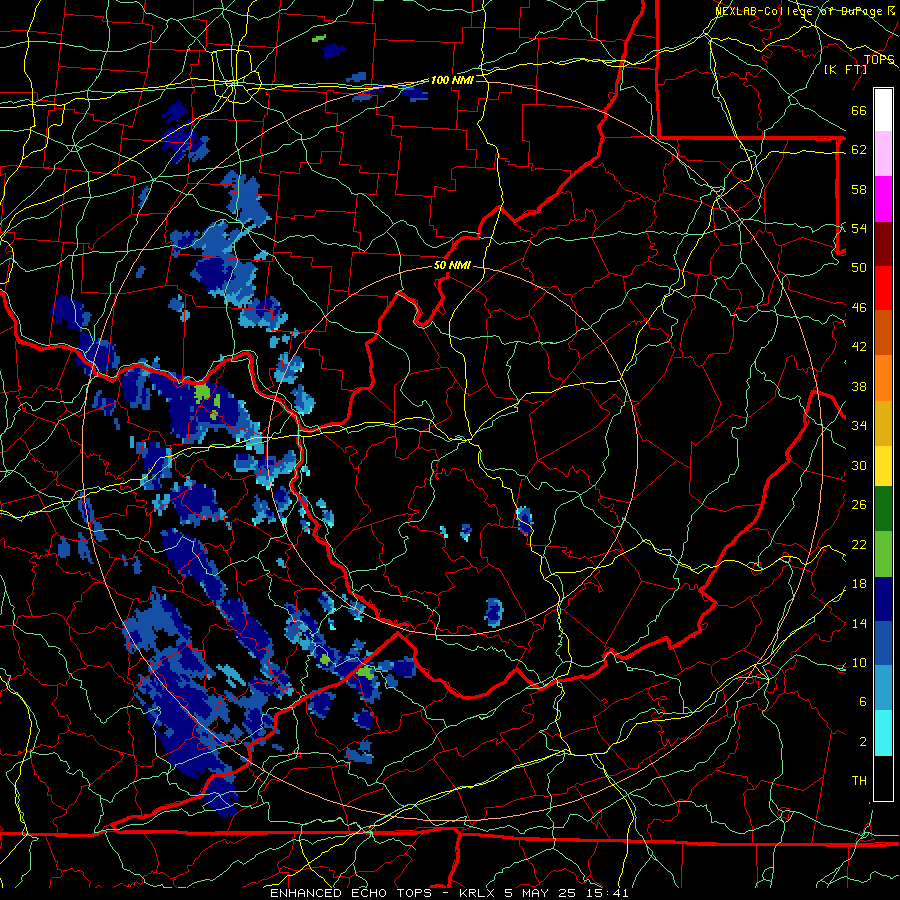Viewport: 900px width, 900px height.
Task: Click the '22' legend value
Action: [859, 544]
